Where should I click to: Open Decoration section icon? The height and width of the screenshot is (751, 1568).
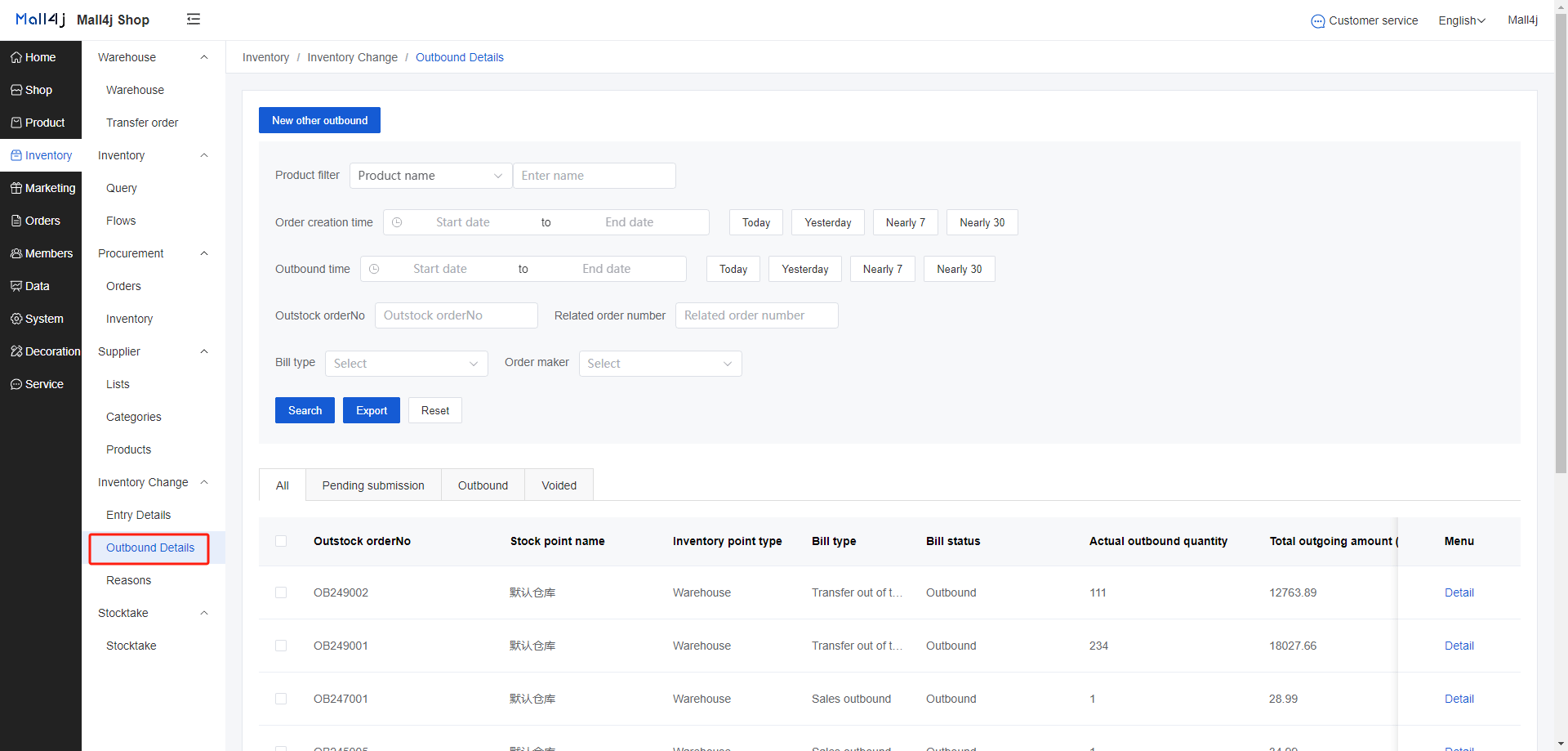tap(16, 351)
